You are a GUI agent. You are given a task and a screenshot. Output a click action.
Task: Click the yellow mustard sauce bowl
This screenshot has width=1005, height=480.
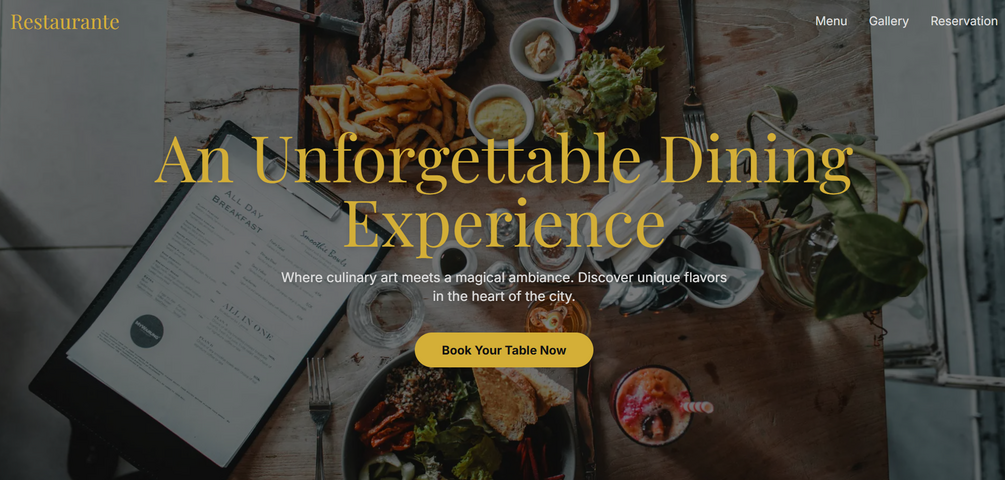[x=501, y=116]
